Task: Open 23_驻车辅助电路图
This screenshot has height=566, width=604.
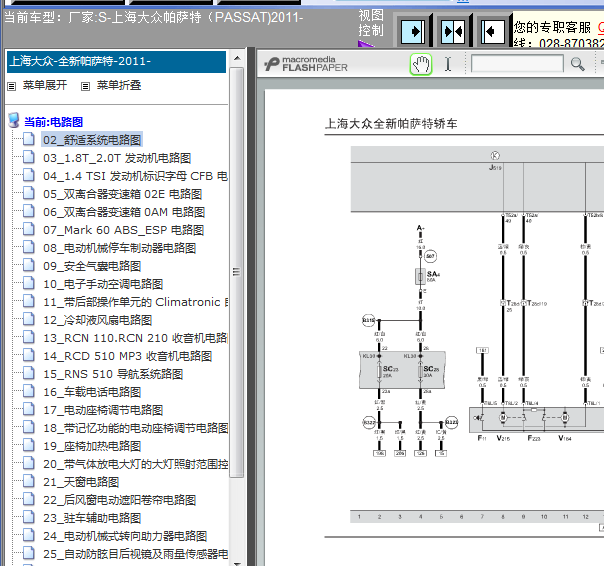Action: click(x=92, y=518)
